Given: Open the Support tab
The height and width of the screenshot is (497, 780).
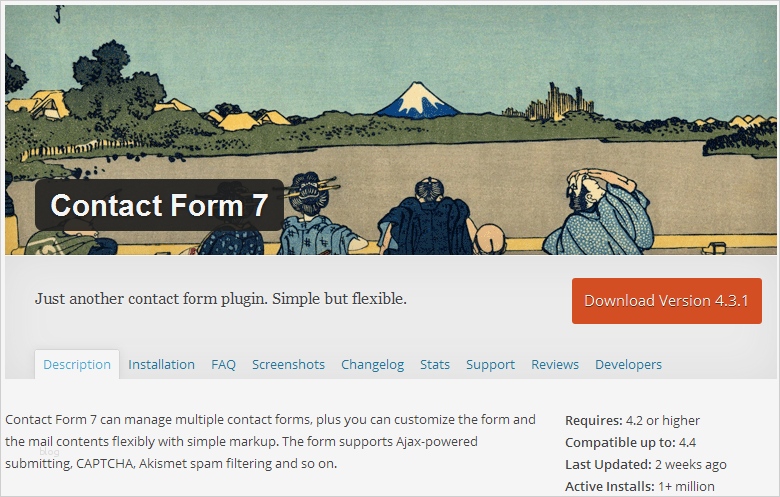Looking at the screenshot, I should point(490,364).
